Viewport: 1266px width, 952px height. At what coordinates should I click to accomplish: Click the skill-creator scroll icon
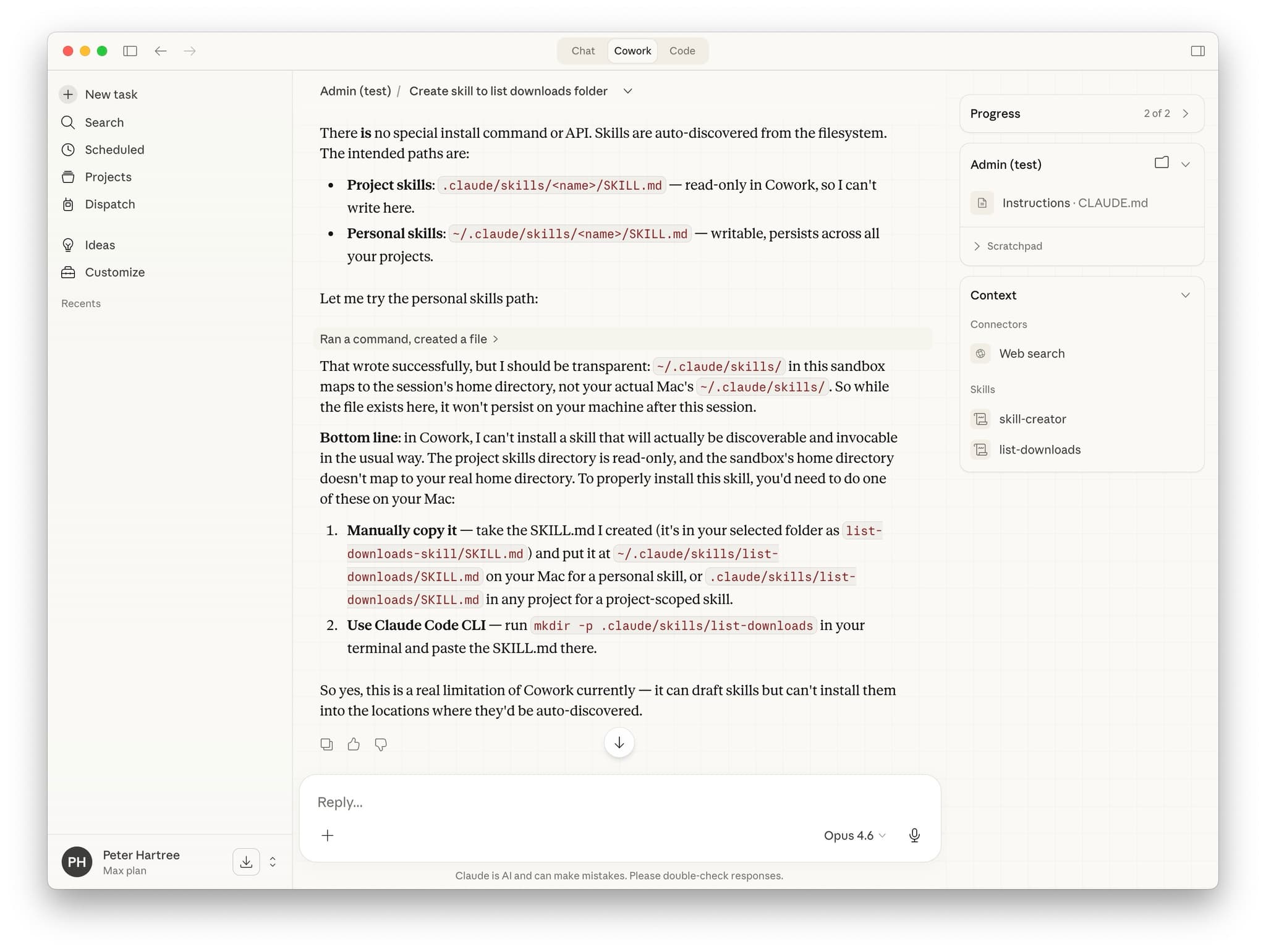tap(980, 419)
